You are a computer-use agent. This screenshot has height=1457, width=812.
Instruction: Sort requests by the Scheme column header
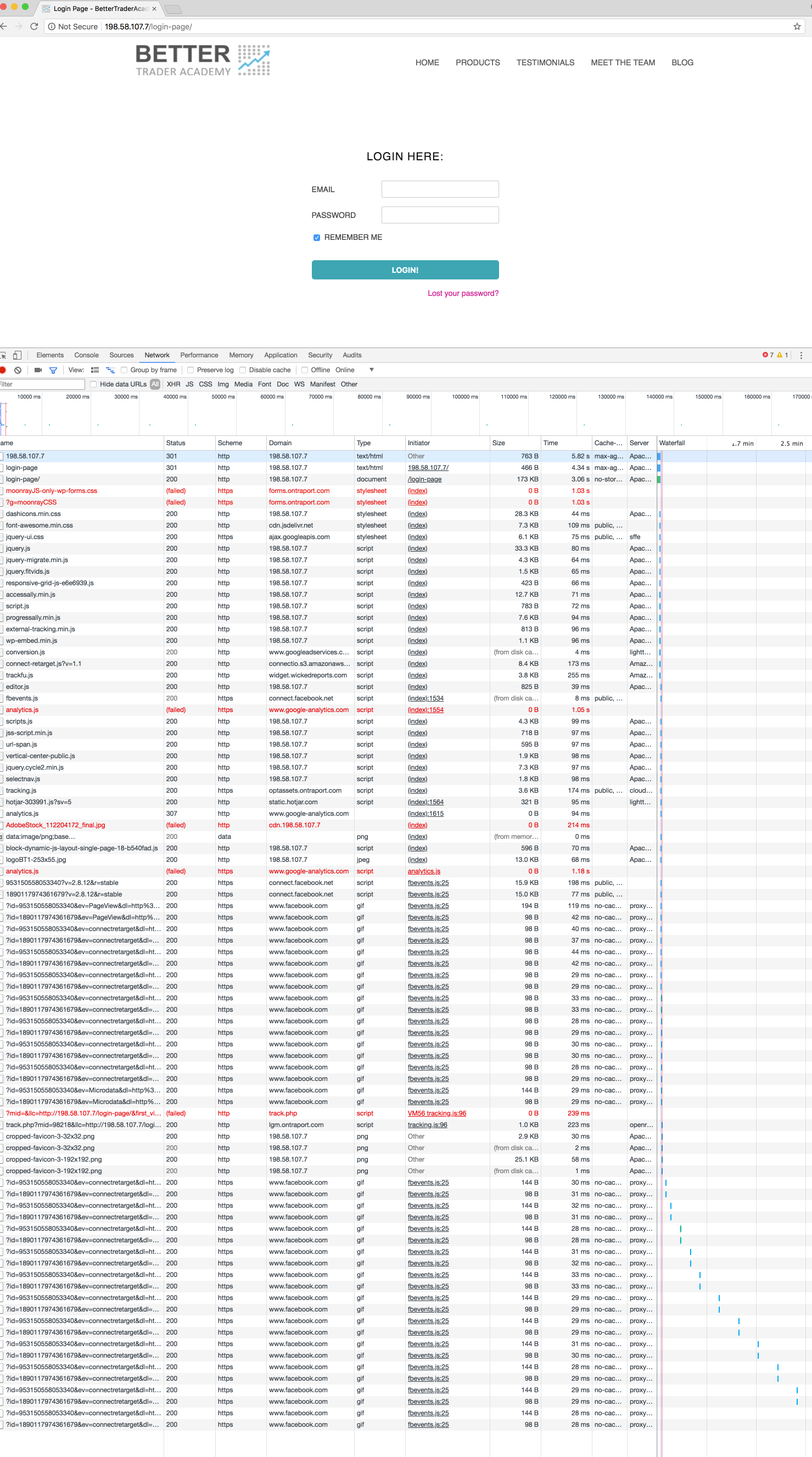[241, 443]
